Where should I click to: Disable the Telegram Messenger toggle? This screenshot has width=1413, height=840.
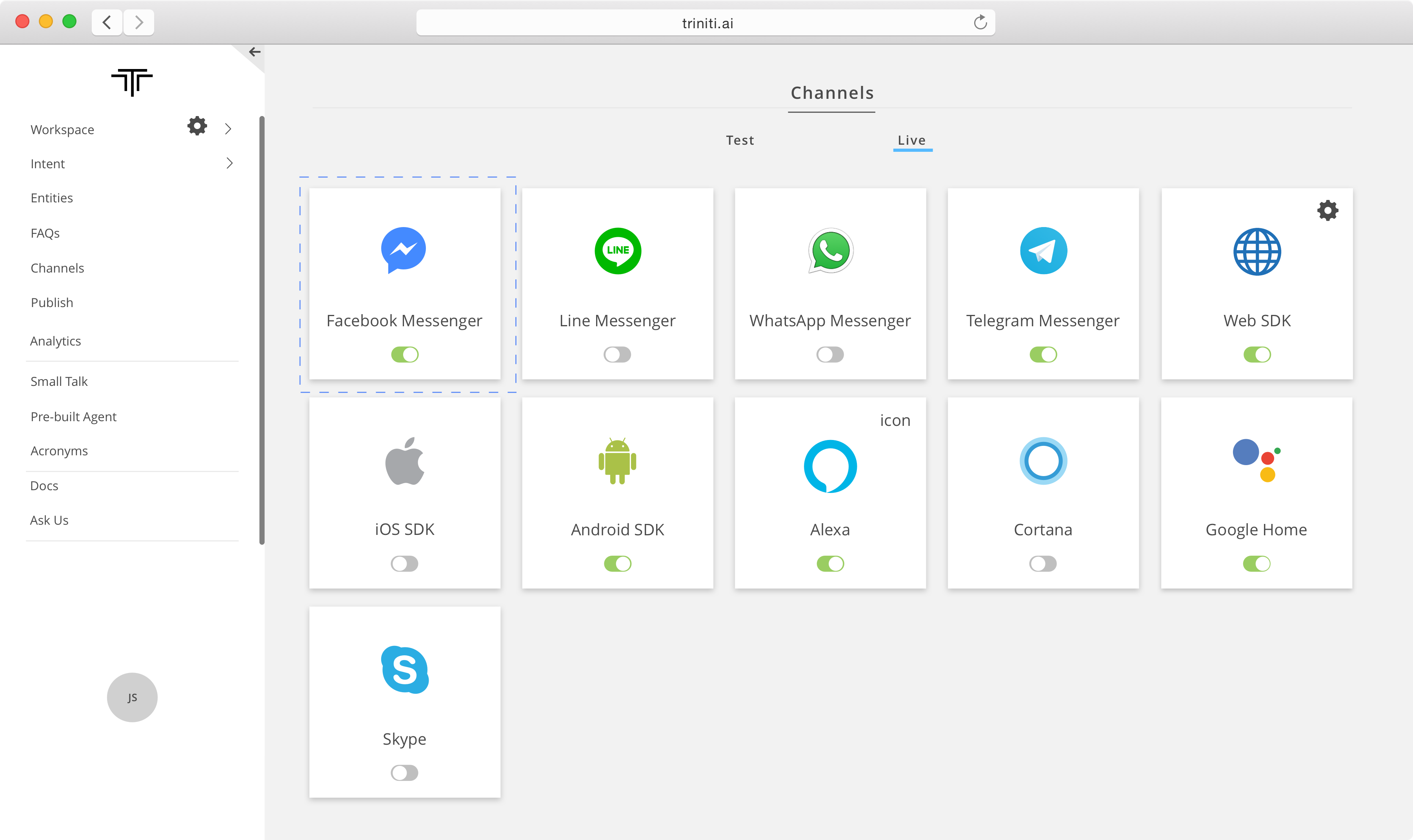1043,355
